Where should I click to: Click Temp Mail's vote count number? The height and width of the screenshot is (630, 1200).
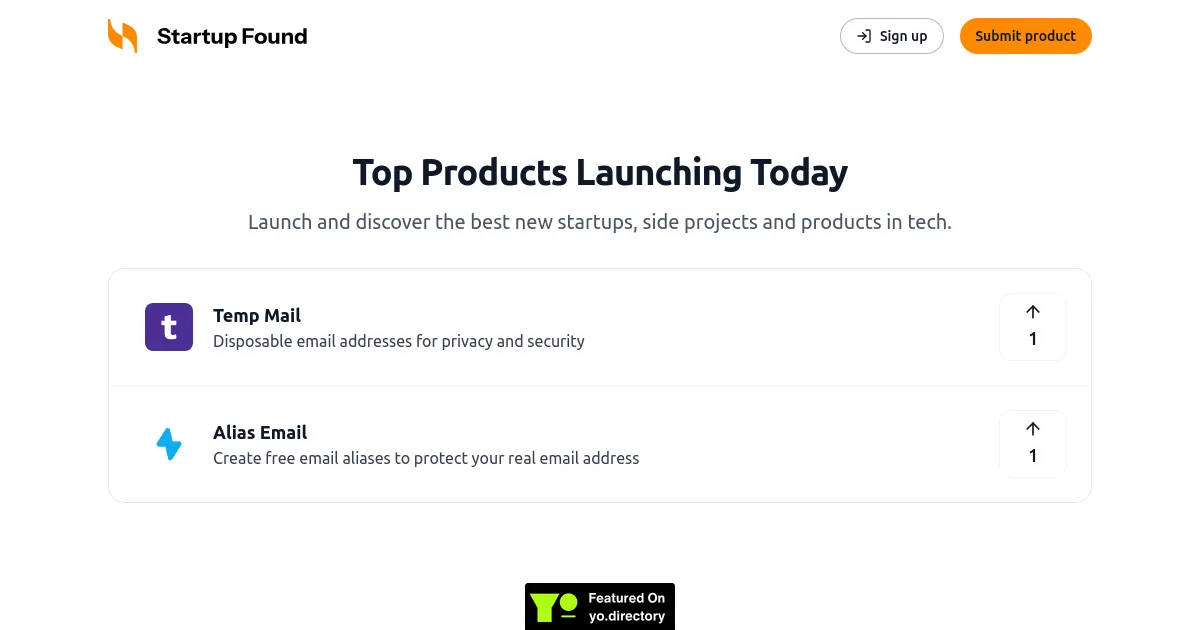[1033, 340]
